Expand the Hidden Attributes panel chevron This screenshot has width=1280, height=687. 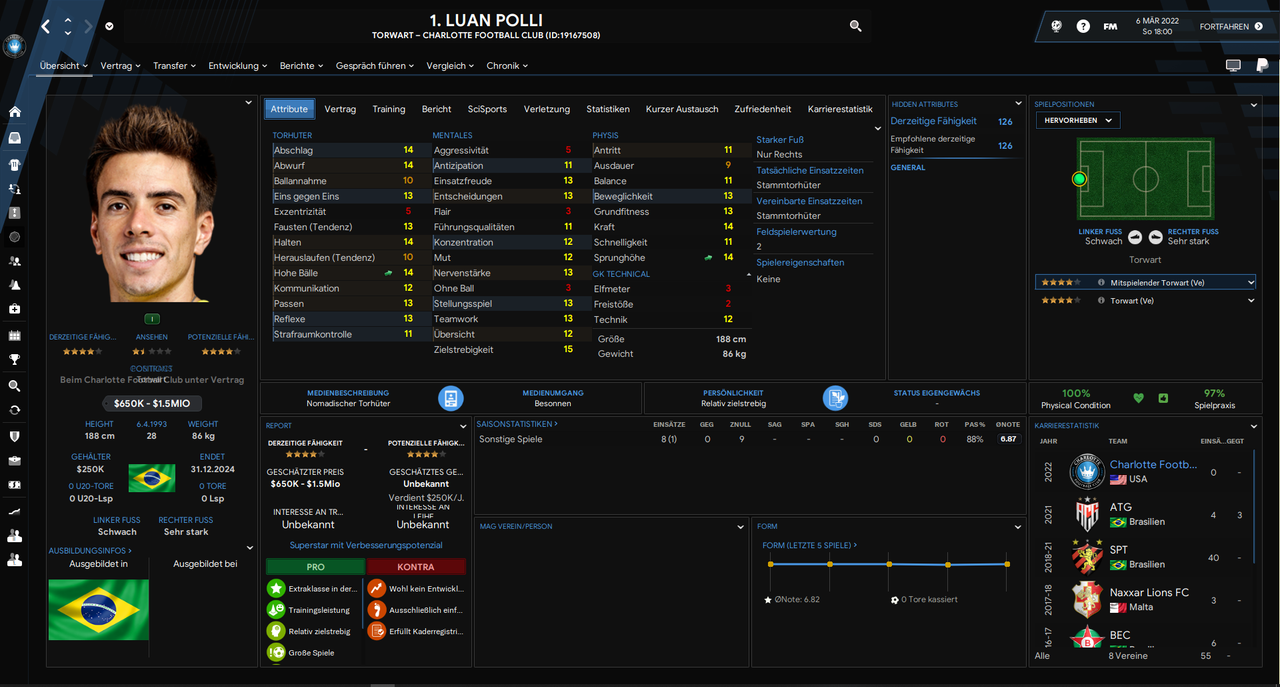coord(1018,104)
